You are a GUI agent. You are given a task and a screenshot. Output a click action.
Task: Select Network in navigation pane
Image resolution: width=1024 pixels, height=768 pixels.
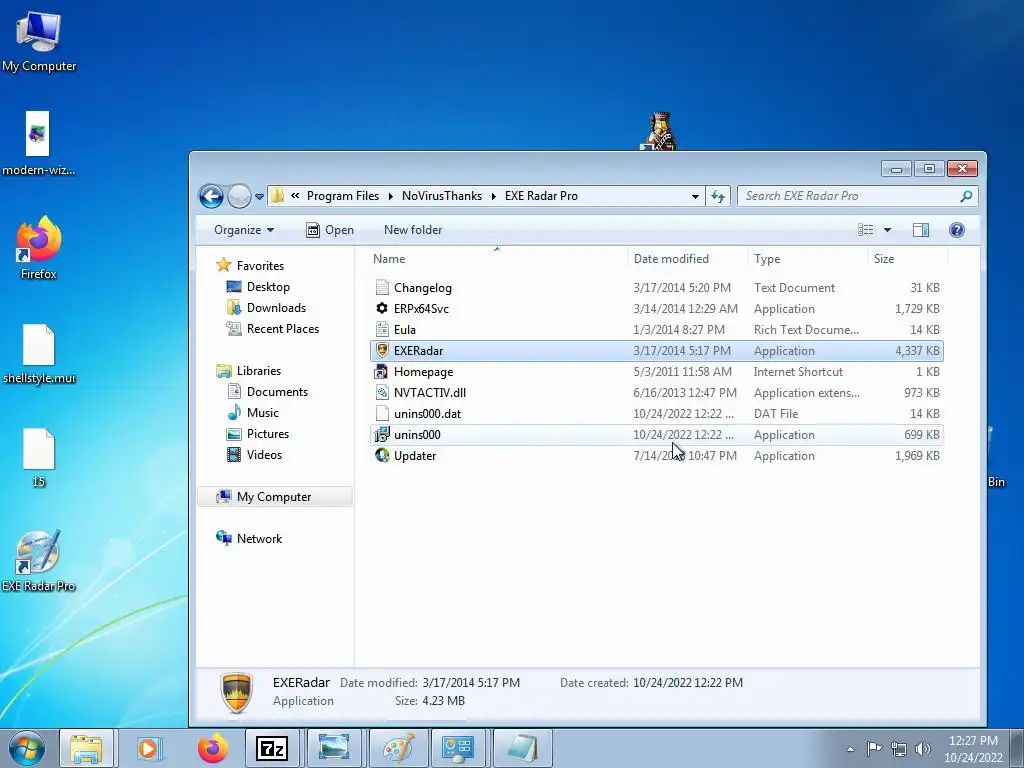coord(249,538)
